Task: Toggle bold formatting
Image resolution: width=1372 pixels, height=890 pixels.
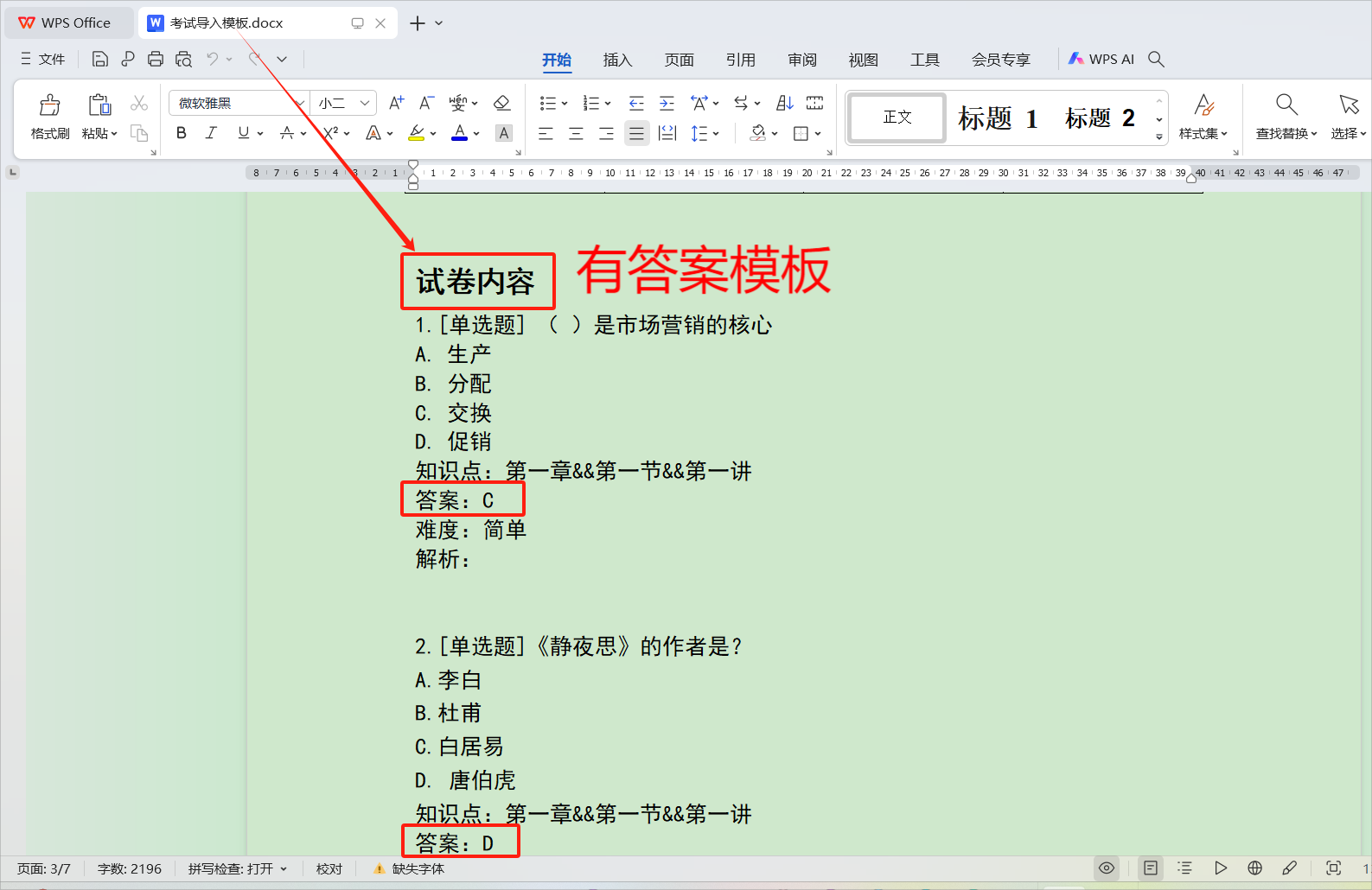Action: point(182,133)
